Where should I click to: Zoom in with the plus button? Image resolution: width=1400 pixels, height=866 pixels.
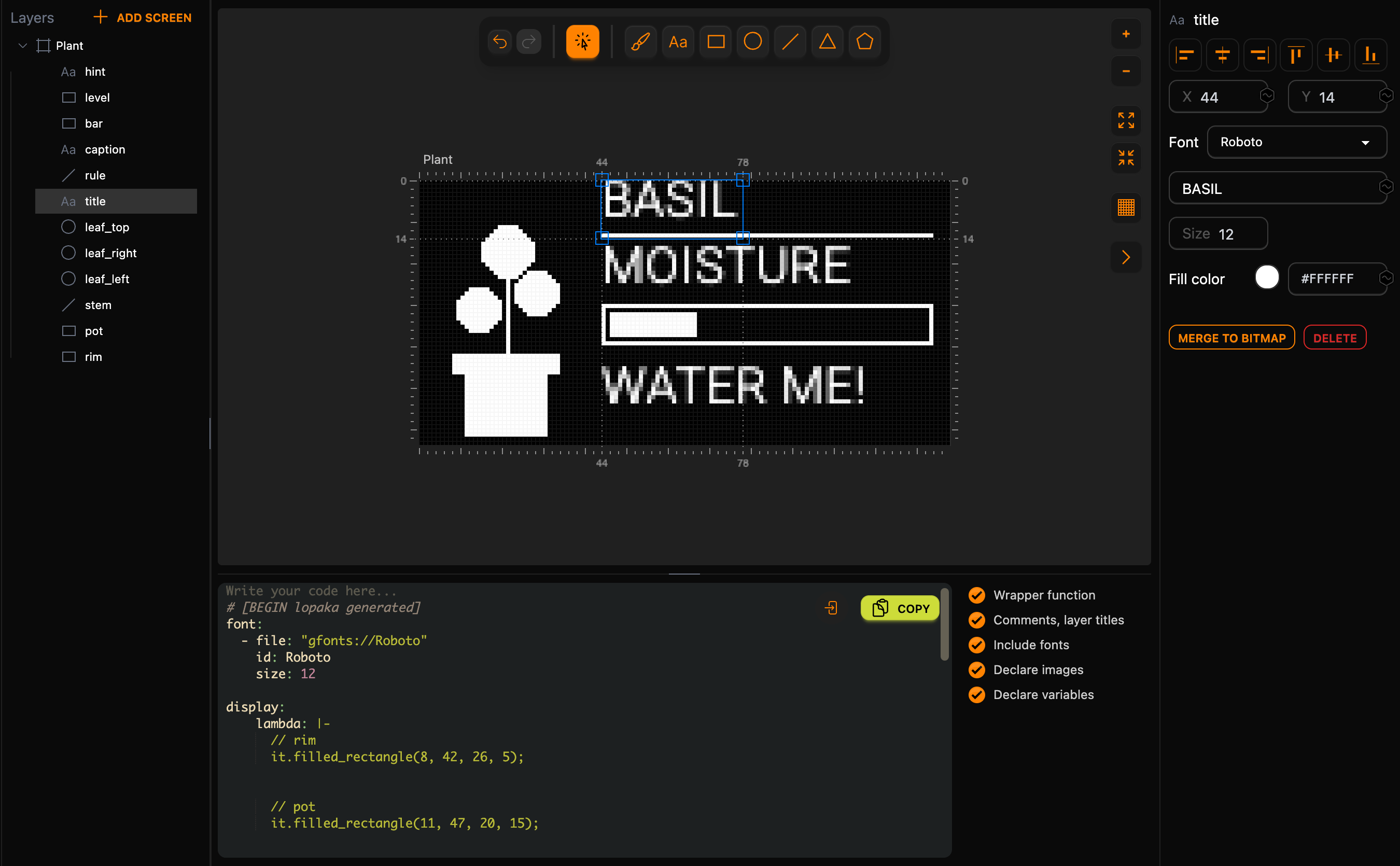coord(1126,34)
